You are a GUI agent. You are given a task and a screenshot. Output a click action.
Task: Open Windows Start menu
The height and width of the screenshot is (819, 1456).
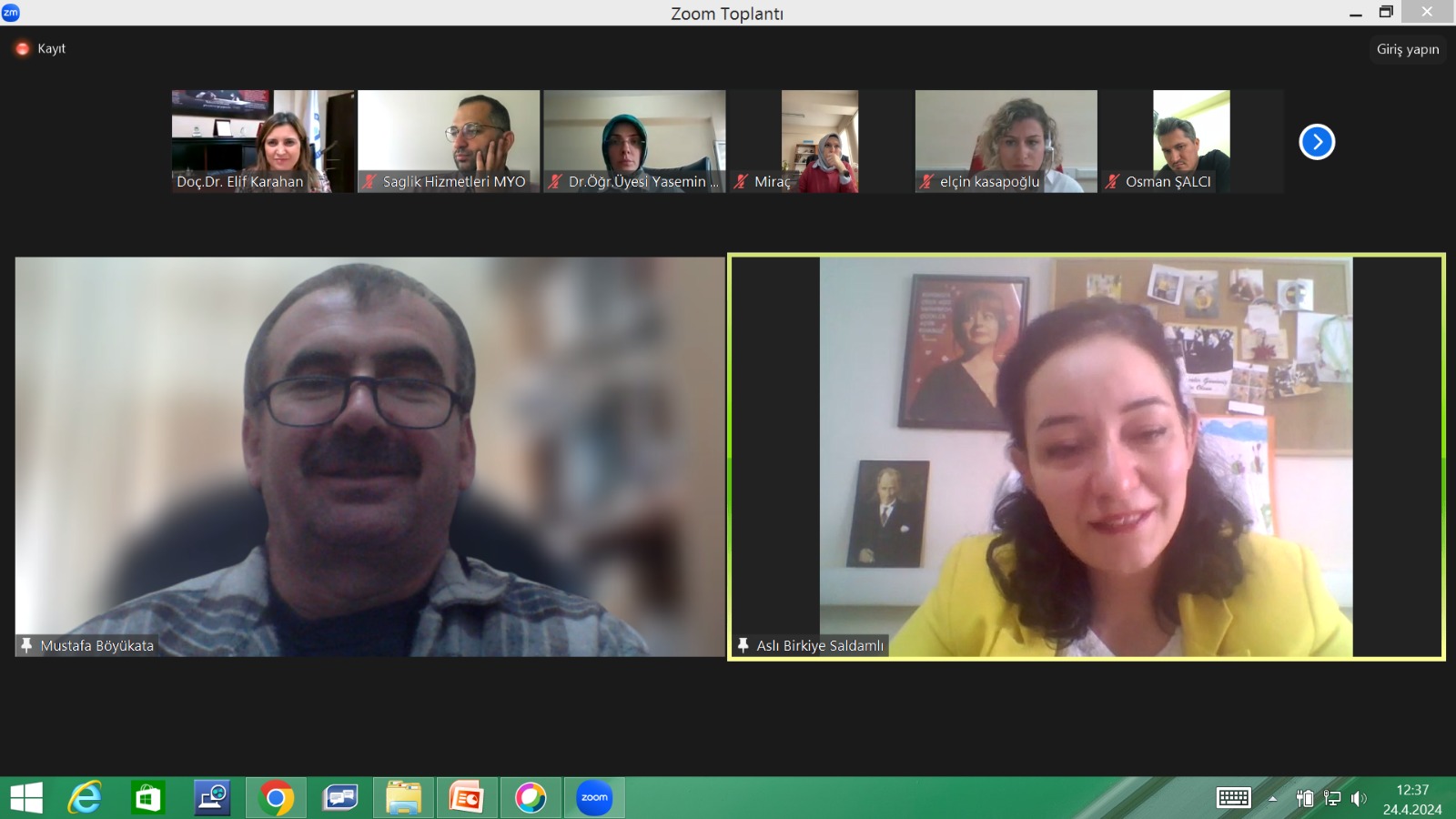tap(26, 798)
